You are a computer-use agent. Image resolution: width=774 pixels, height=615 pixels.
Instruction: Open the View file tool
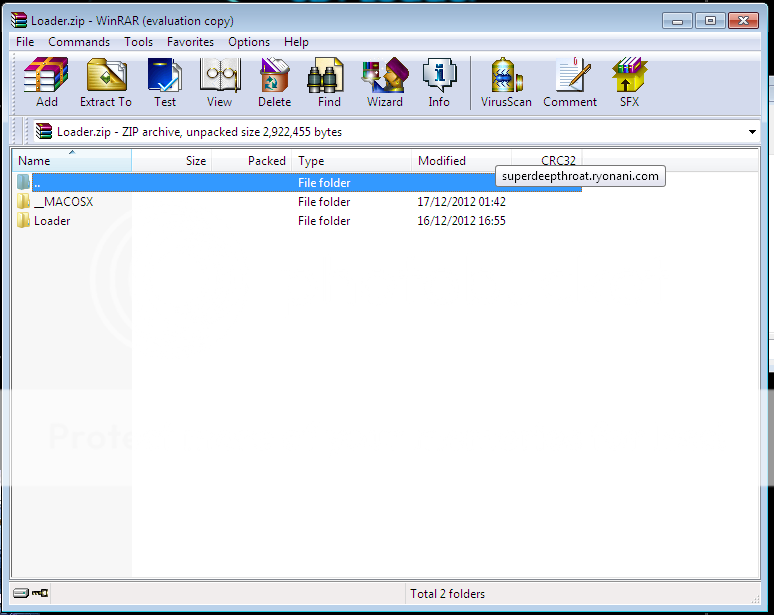[x=219, y=82]
